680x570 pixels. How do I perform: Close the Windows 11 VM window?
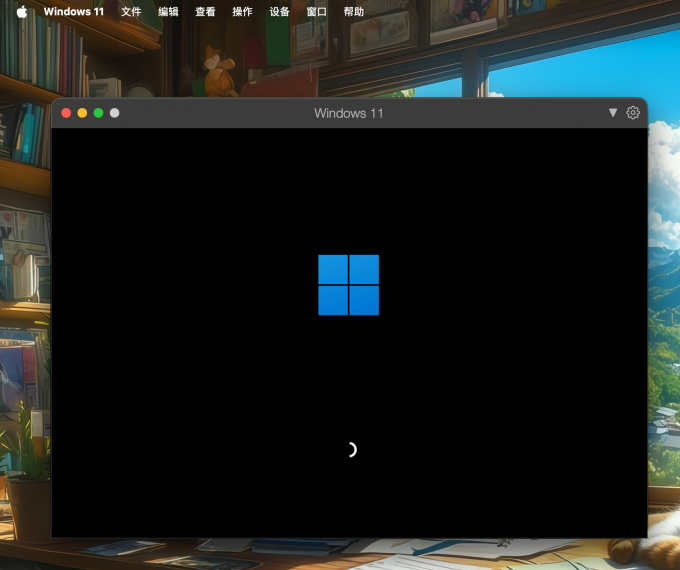(66, 113)
